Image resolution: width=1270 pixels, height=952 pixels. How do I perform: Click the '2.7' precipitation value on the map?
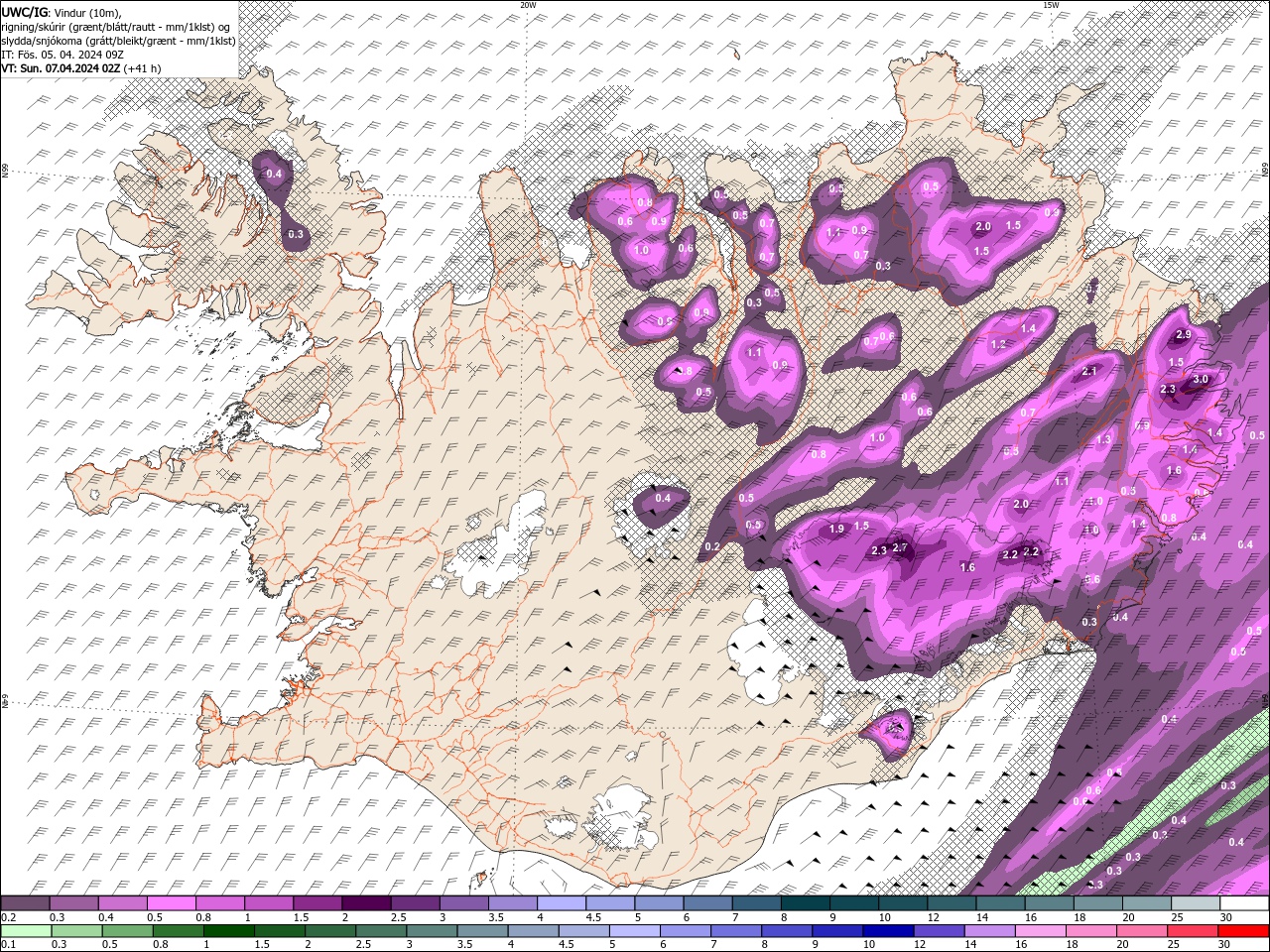tap(901, 547)
